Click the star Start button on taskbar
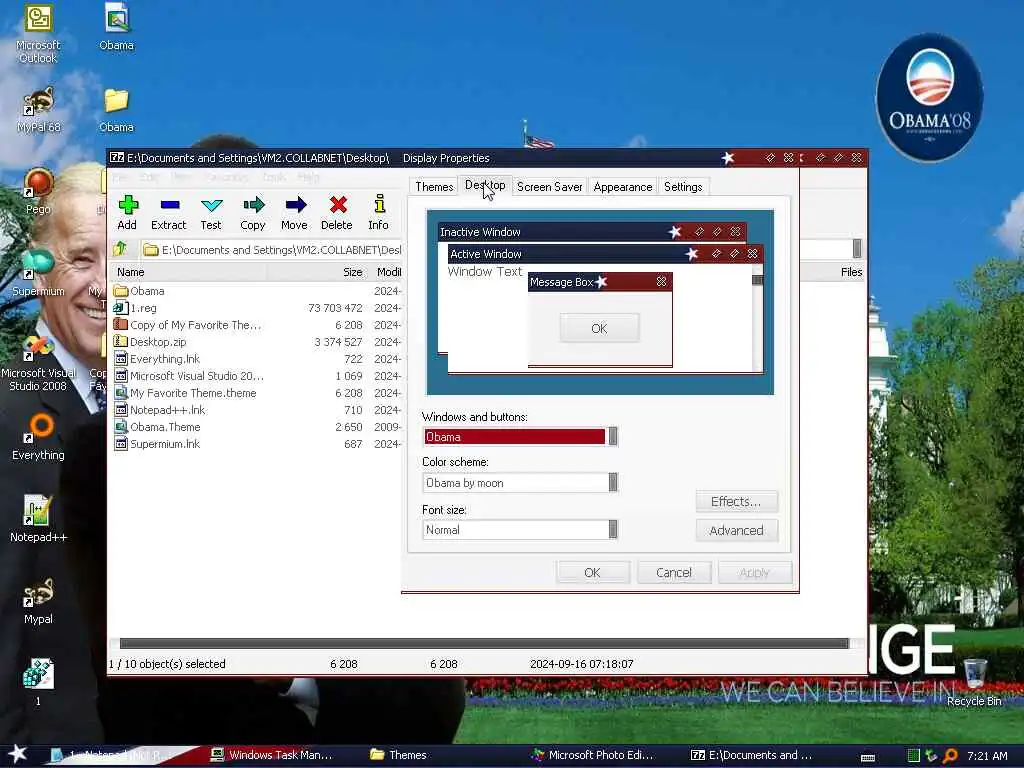 (x=17, y=754)
